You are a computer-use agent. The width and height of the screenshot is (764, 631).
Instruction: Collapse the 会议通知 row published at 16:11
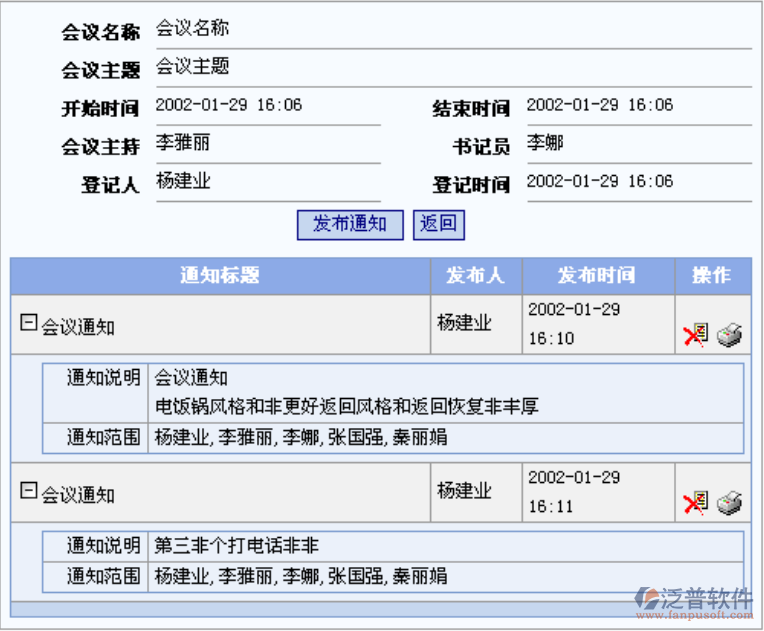pyautogui.click(x=29, y=491)
